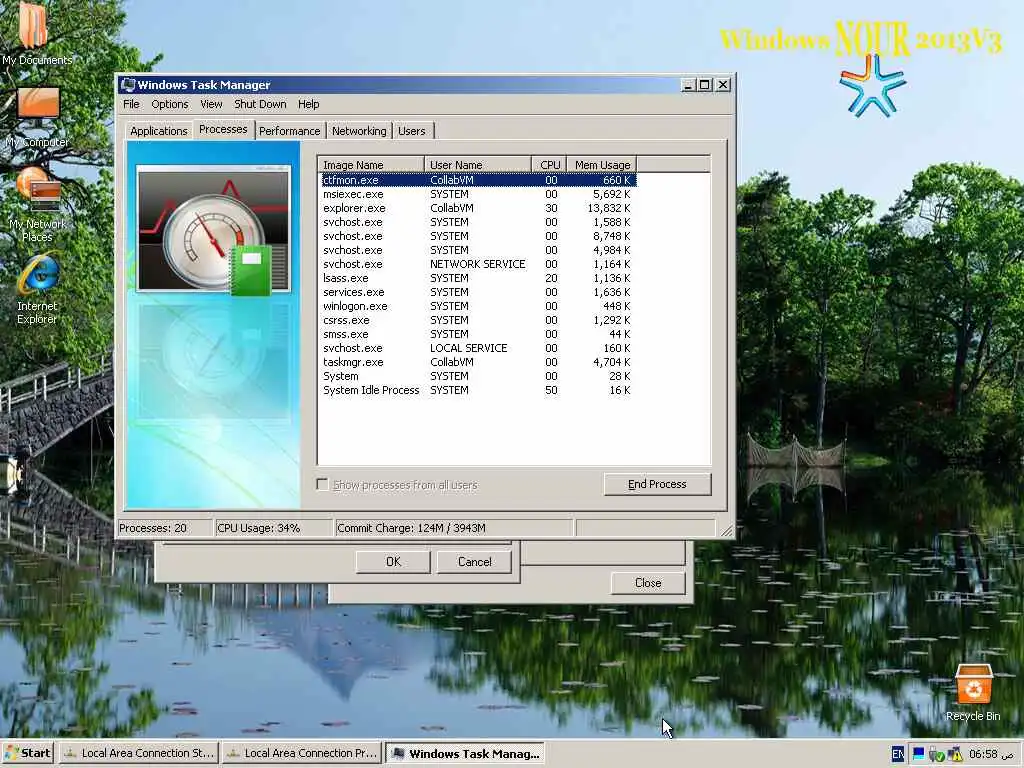Select the ctfmon.exe process row
Image resolution: width=1024 pixels, height=768 pixels.
point(479,180)
